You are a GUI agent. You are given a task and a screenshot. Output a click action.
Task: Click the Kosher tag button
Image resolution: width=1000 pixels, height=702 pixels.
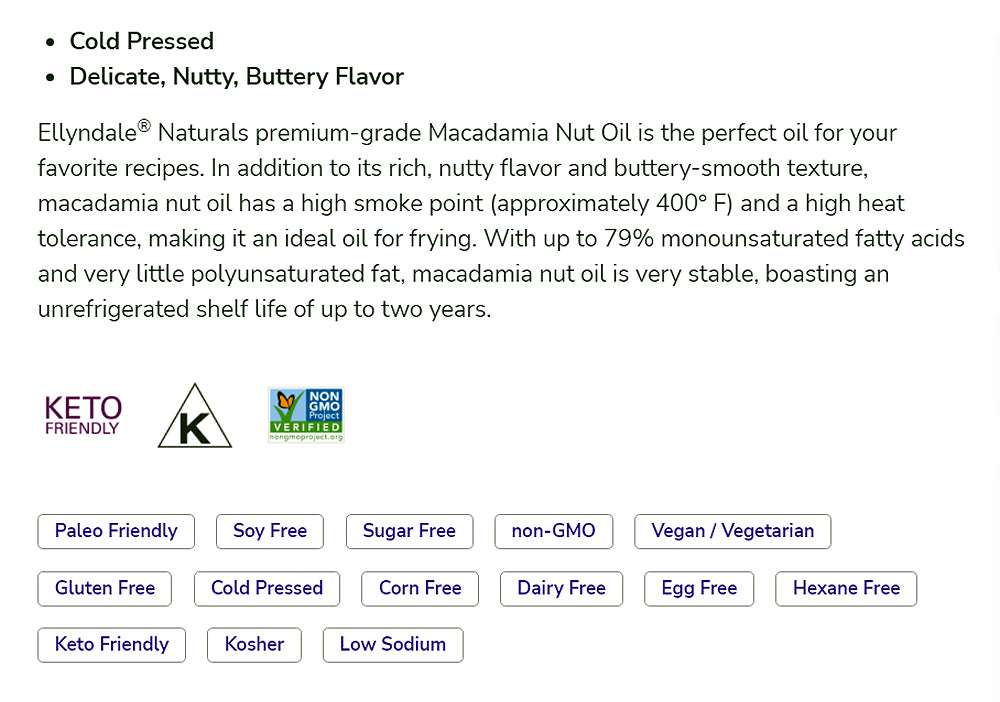pyautogui.click(x=254, y=644)
